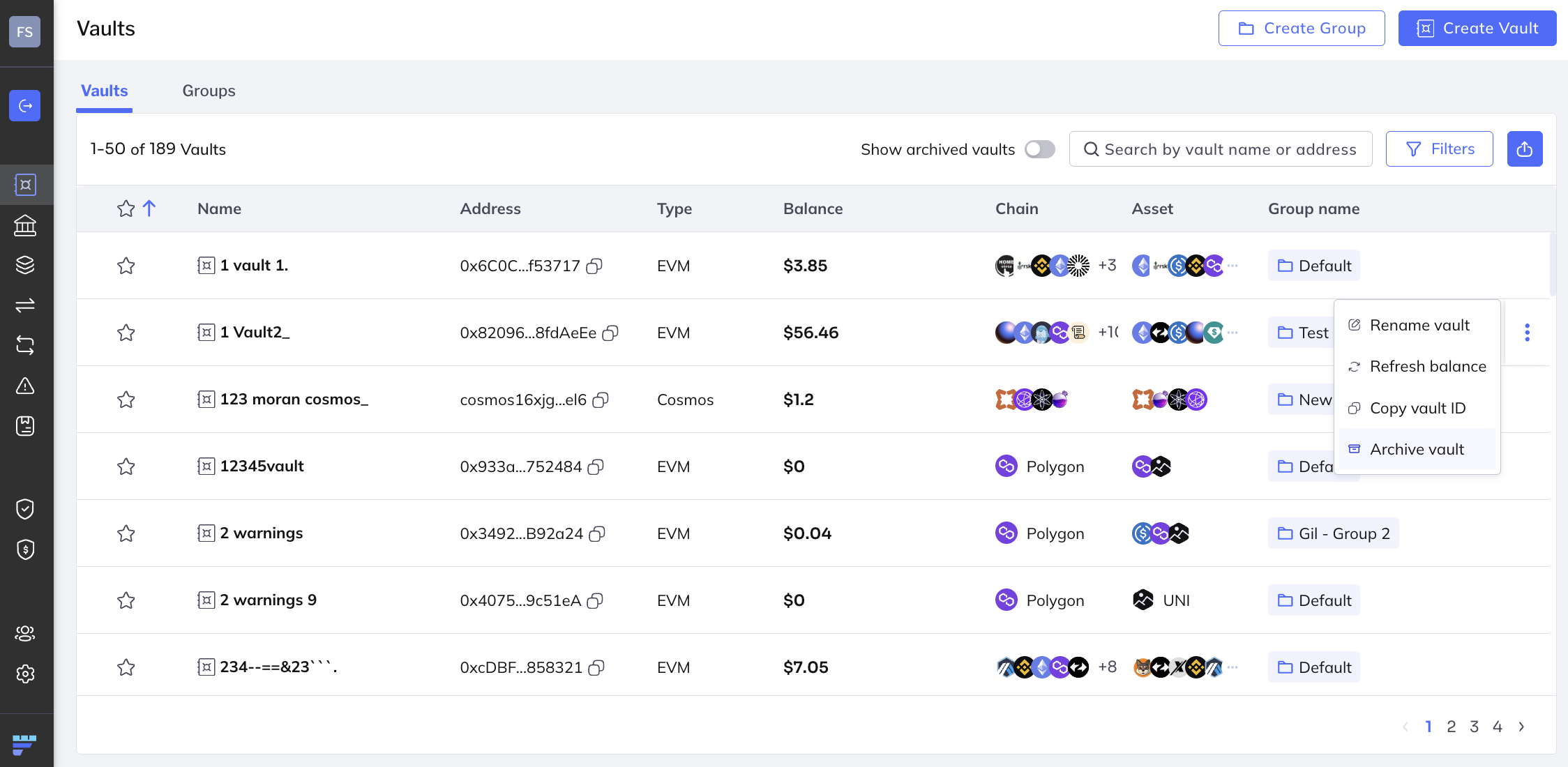
Task: Open vault named 123 moran cosmos_
Action: point(294,400)
